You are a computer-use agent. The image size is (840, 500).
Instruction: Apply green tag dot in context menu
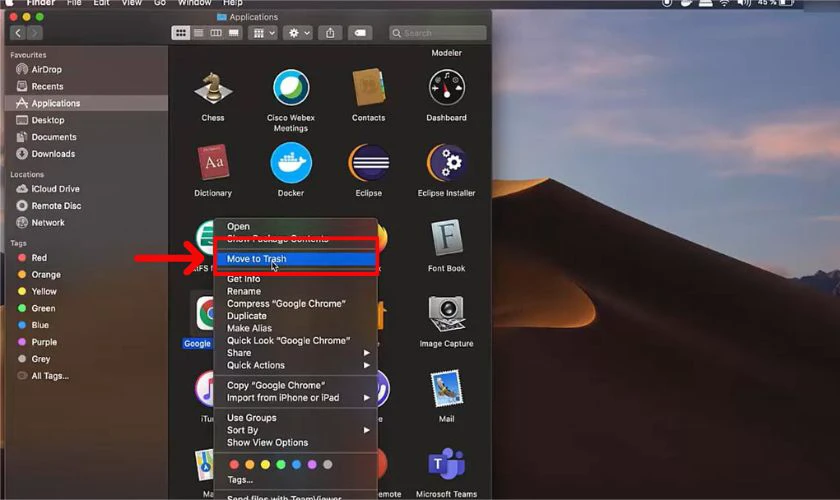(x=281, y=465)
